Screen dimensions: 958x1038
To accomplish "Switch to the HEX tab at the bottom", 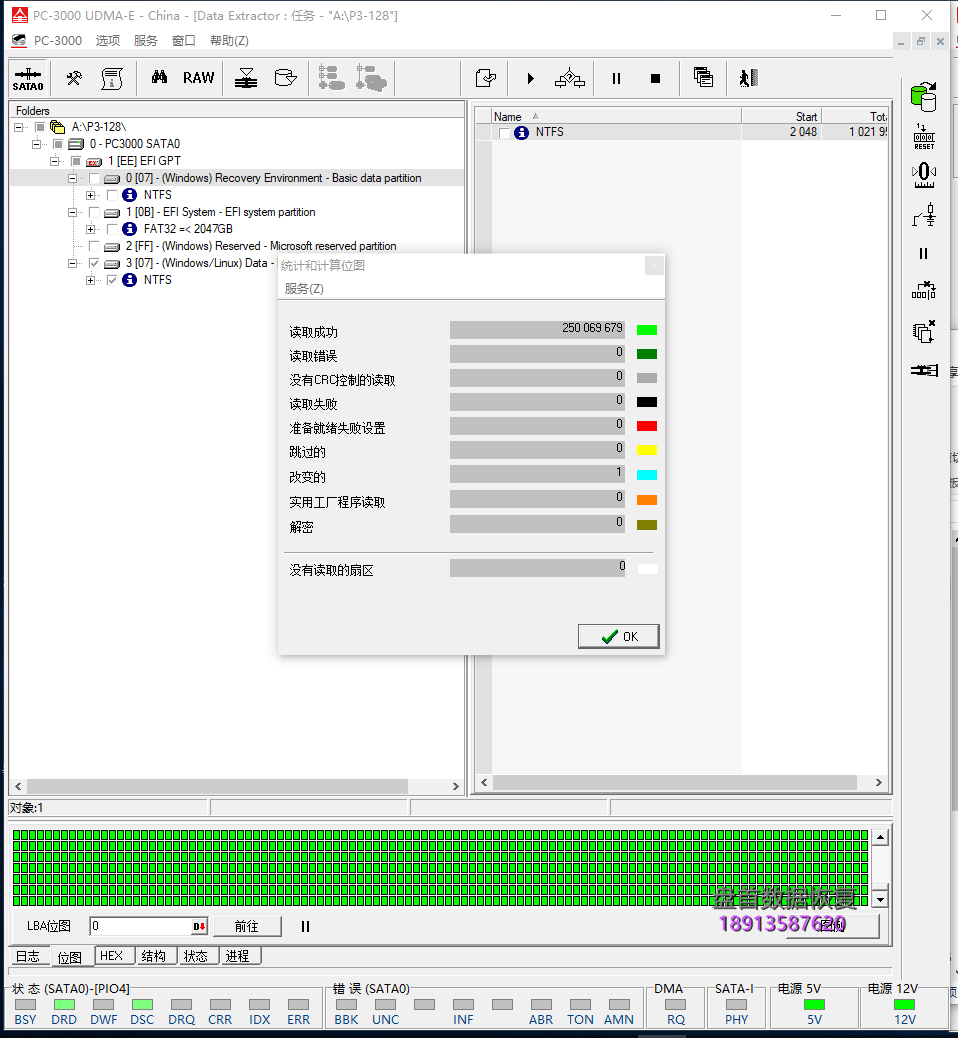I will click(113, 955).
